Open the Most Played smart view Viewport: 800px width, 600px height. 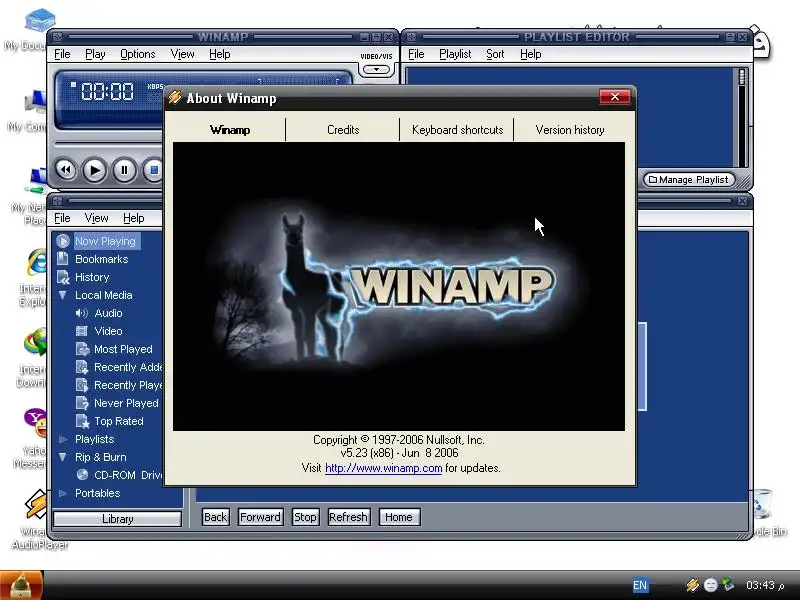coord(123,349)
